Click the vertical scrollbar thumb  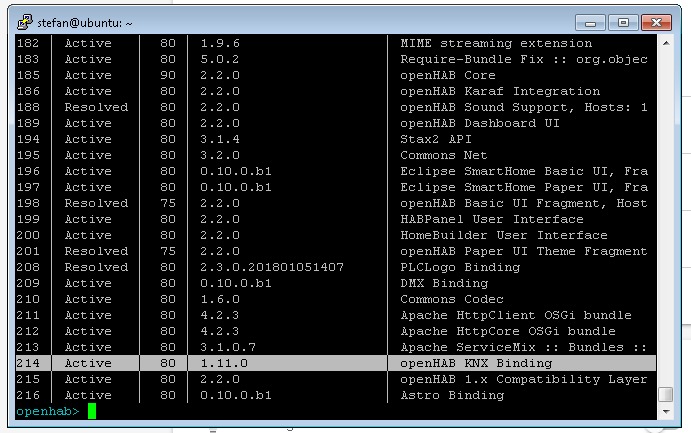pyautogui.click(x=665, y=394)
